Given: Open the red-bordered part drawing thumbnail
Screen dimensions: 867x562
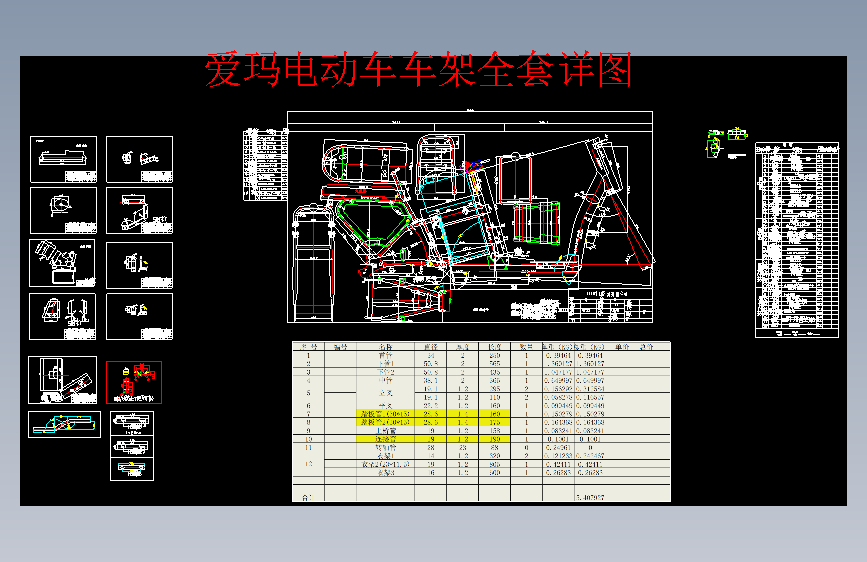Looking at the screenshot, I should pyautogui.click(x=134, y=382).
